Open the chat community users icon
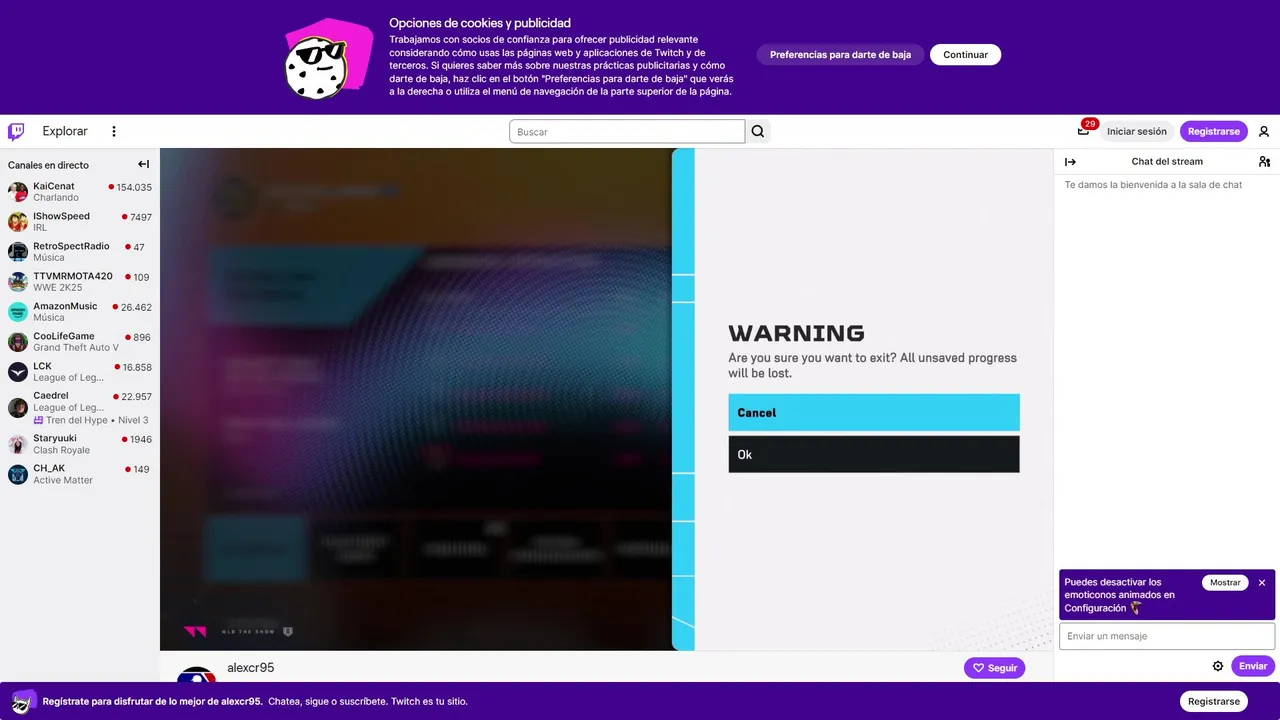The image size is (1280, 720). [1264, 161]
